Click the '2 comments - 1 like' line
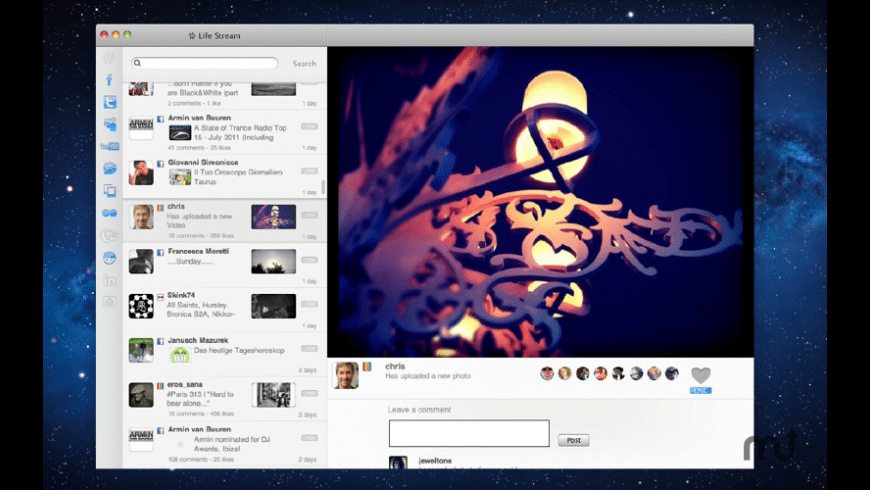870x490 pixels. pos(194,103)
